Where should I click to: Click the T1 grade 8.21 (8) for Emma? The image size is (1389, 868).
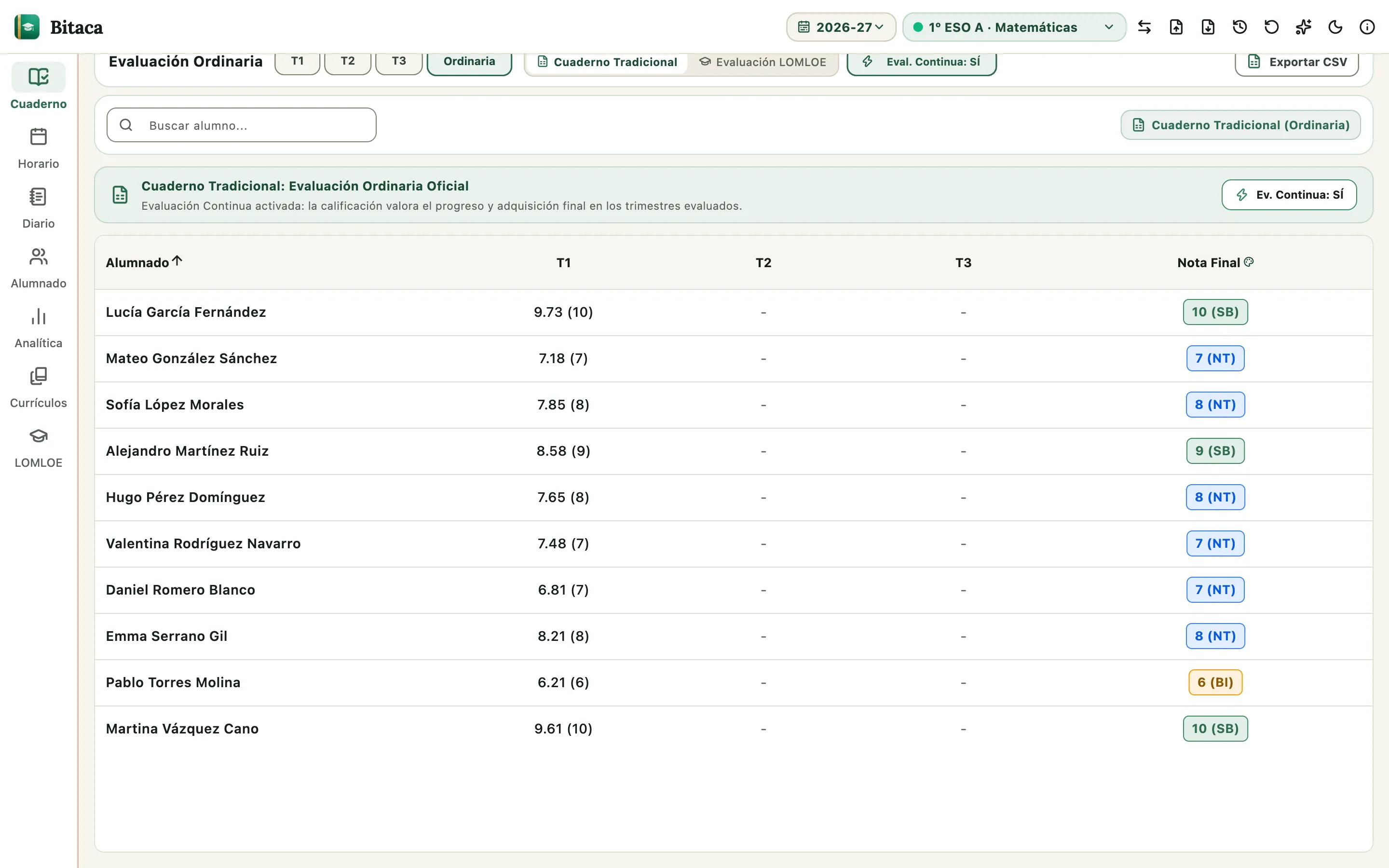[x=563, y=636]
